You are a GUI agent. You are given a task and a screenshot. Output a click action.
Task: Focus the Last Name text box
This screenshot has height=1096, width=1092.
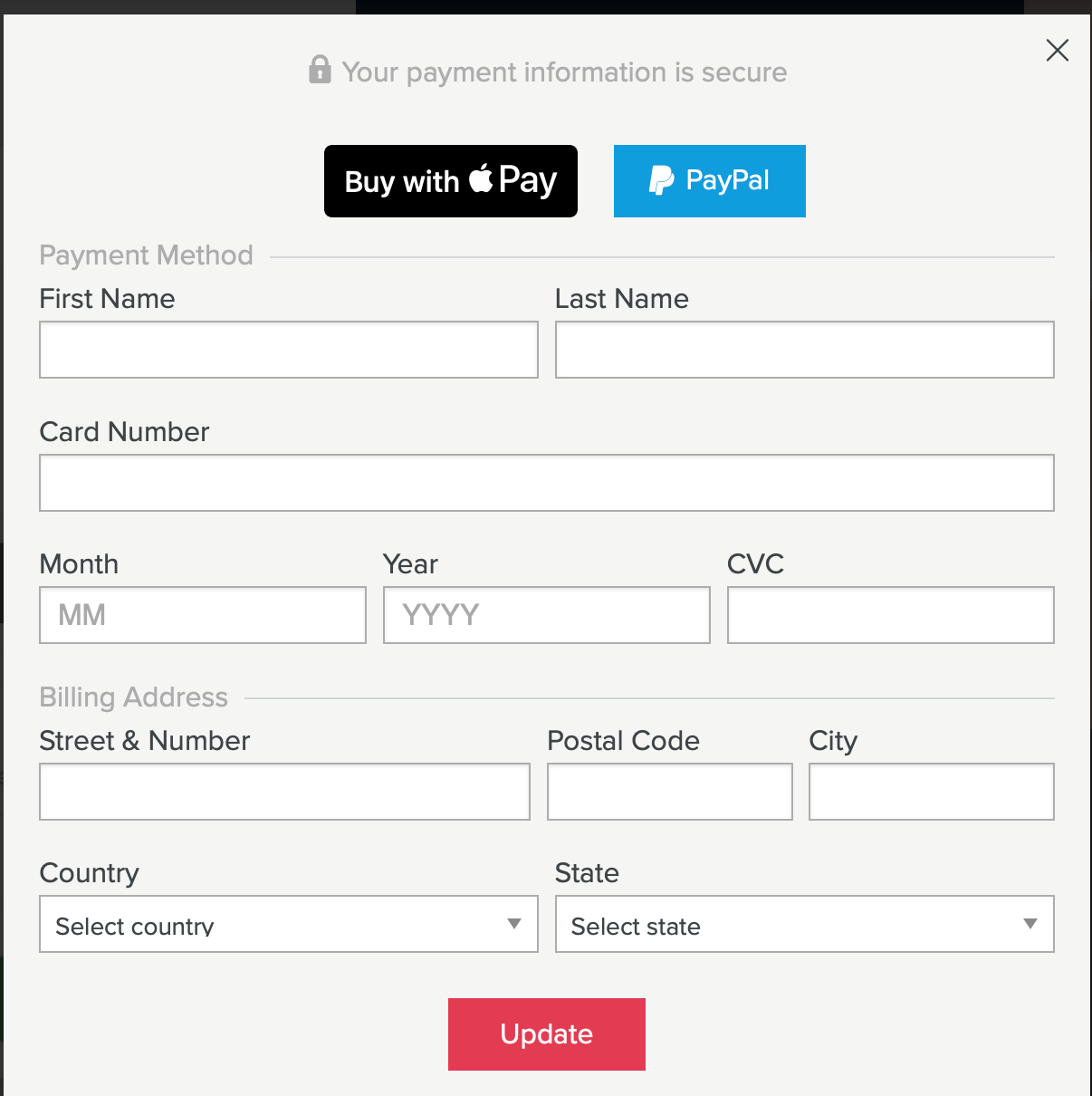(805, 350)
